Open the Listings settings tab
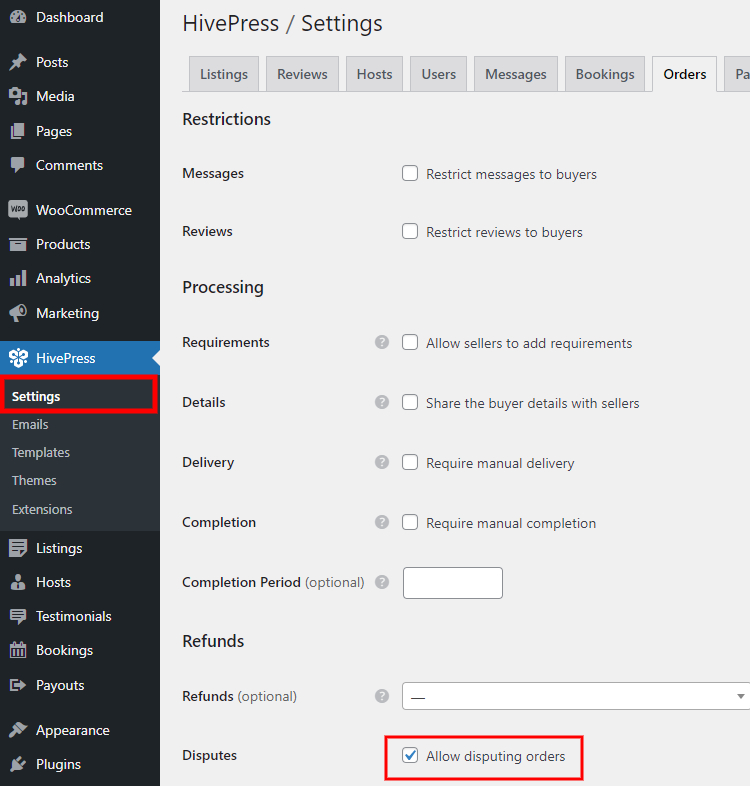 (224, 74)
